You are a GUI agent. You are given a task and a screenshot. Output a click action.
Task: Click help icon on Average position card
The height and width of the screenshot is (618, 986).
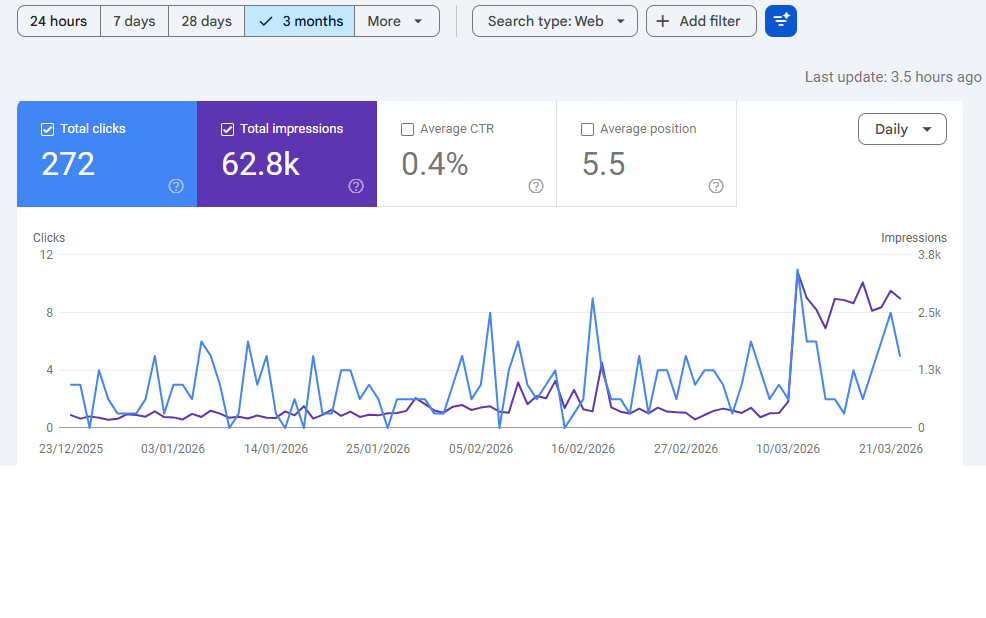coord(716,186)
